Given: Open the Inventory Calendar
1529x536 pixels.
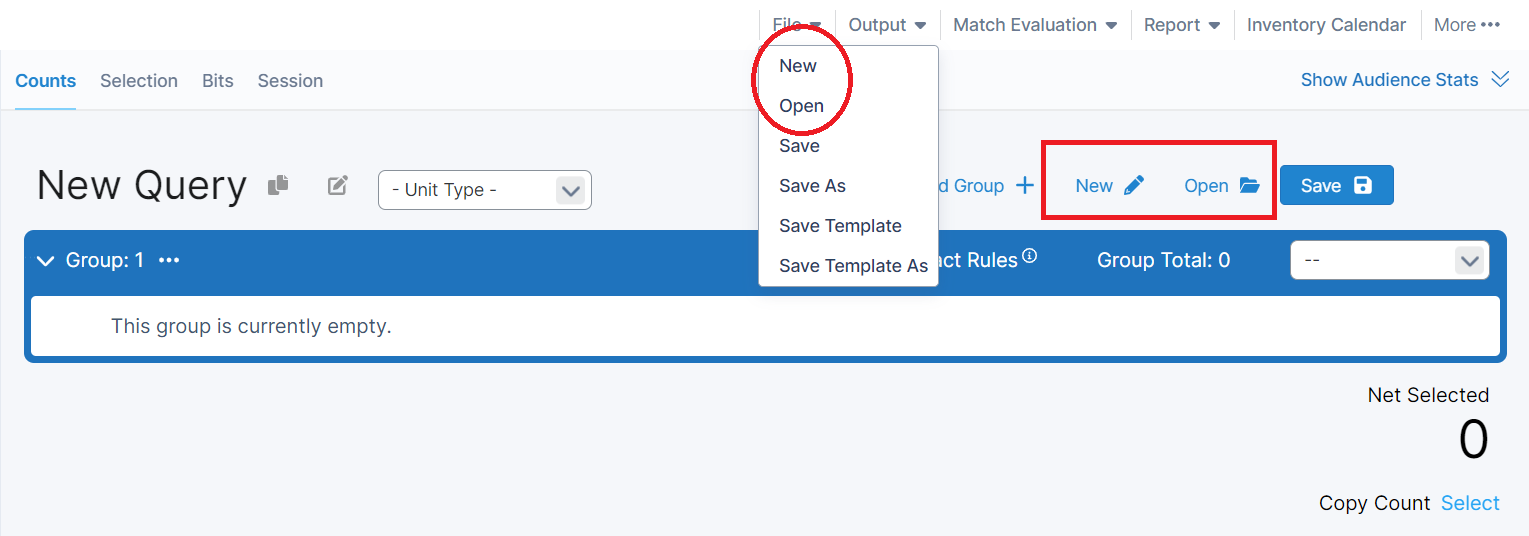Looking at the screenshot, I should click(x=1326, y=25).
